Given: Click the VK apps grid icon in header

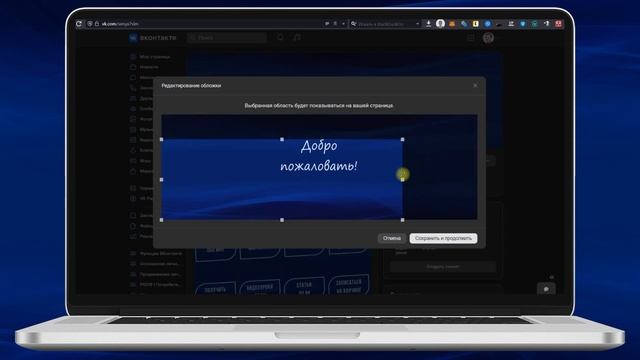Looking at the screenshot, I should 471,38.
